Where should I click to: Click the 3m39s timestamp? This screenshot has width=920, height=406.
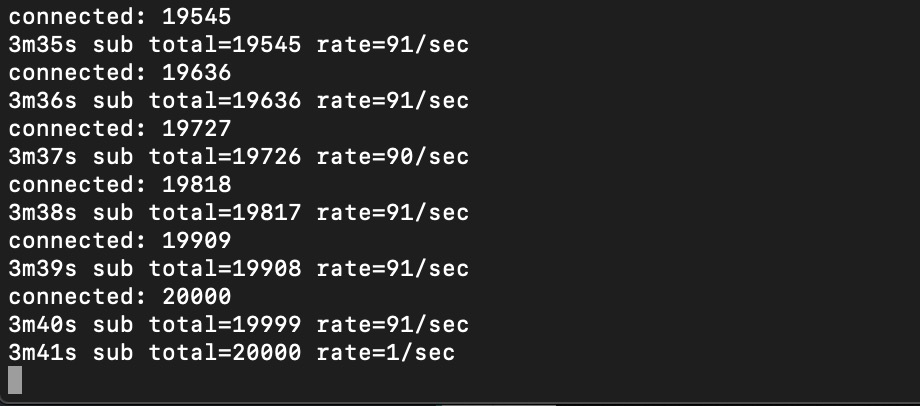point(39,269)
